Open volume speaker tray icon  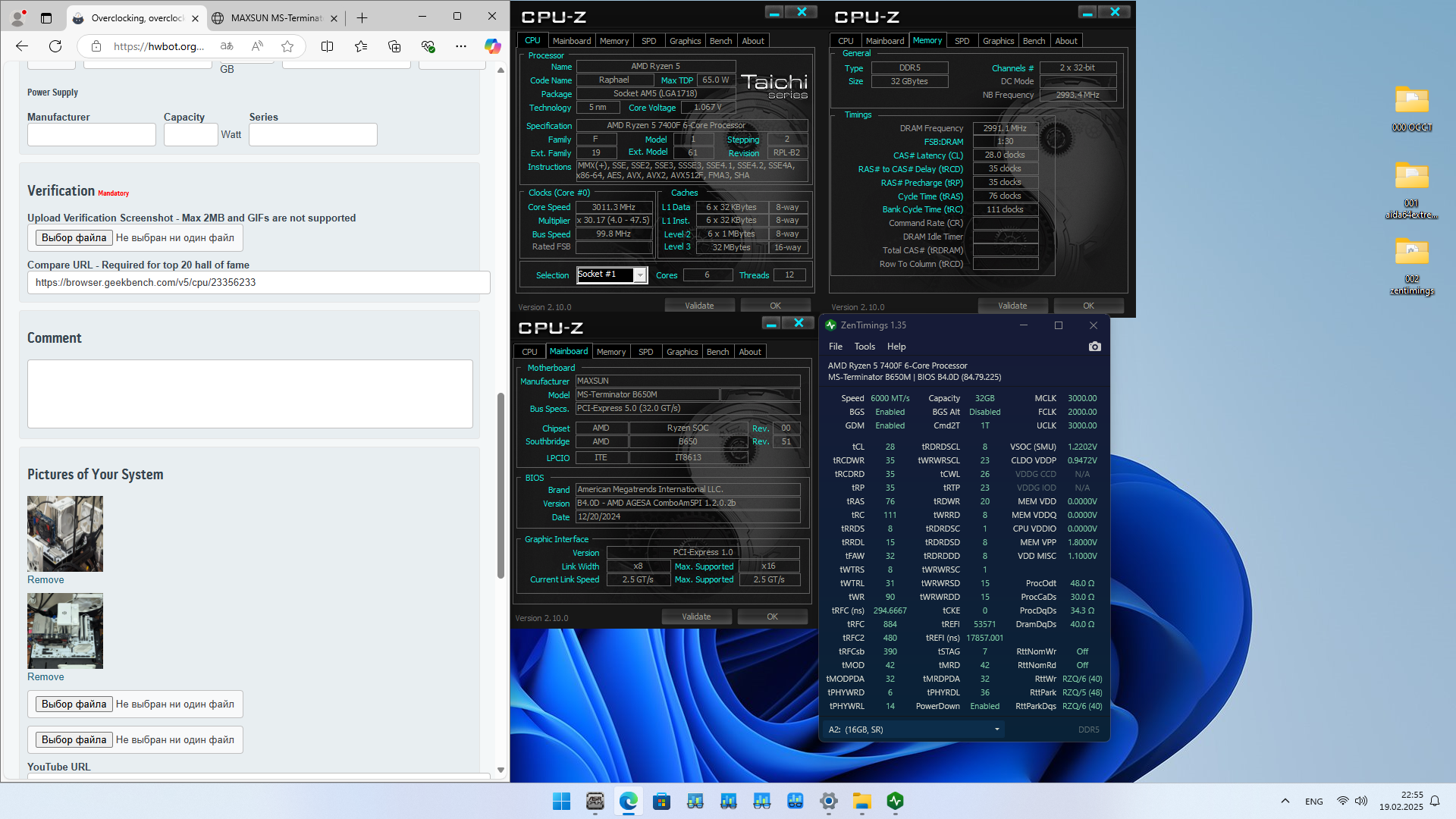point(1361,801)
